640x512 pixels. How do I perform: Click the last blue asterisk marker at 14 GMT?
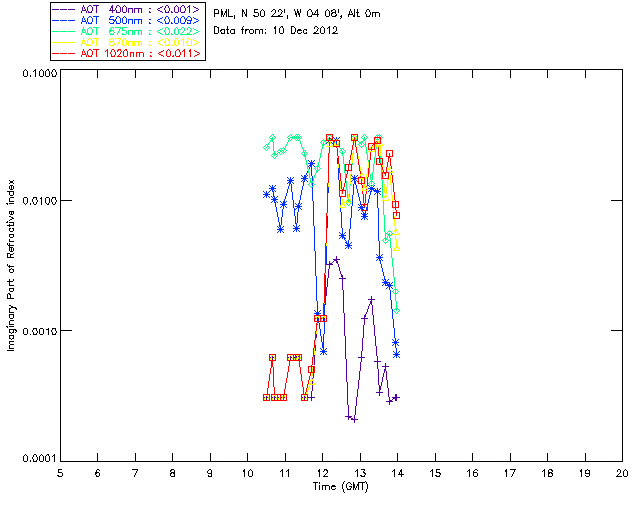click(396, 354)
